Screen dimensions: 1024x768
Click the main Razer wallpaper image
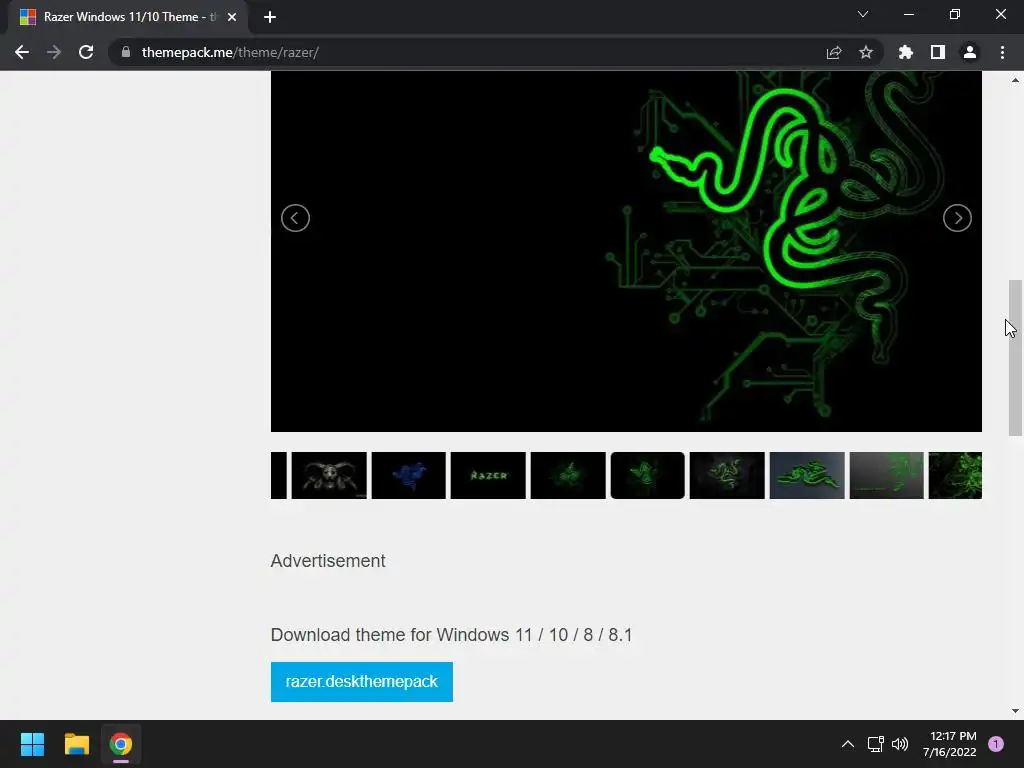[626, 251]
